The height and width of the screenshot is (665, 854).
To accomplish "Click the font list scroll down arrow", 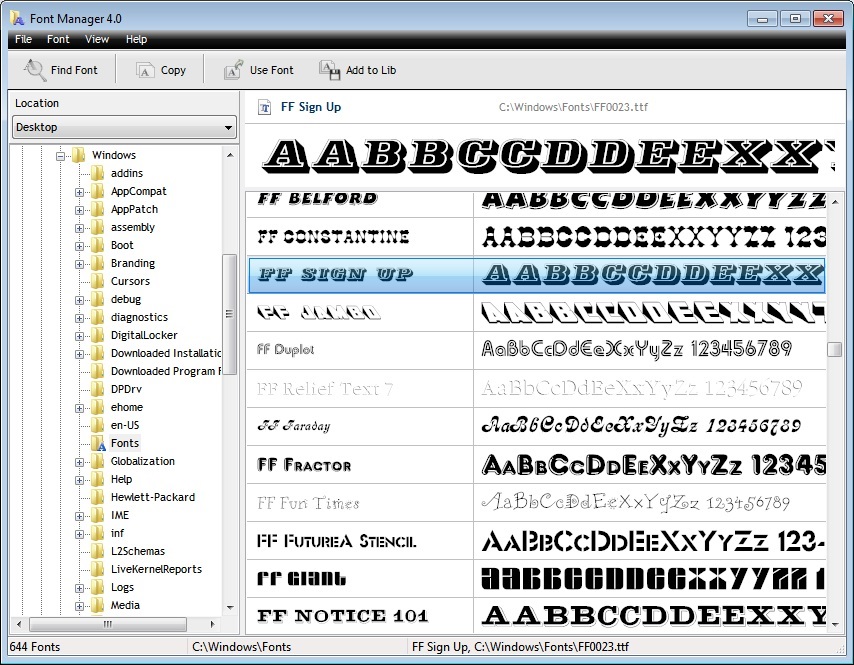I will coord(834,626).
